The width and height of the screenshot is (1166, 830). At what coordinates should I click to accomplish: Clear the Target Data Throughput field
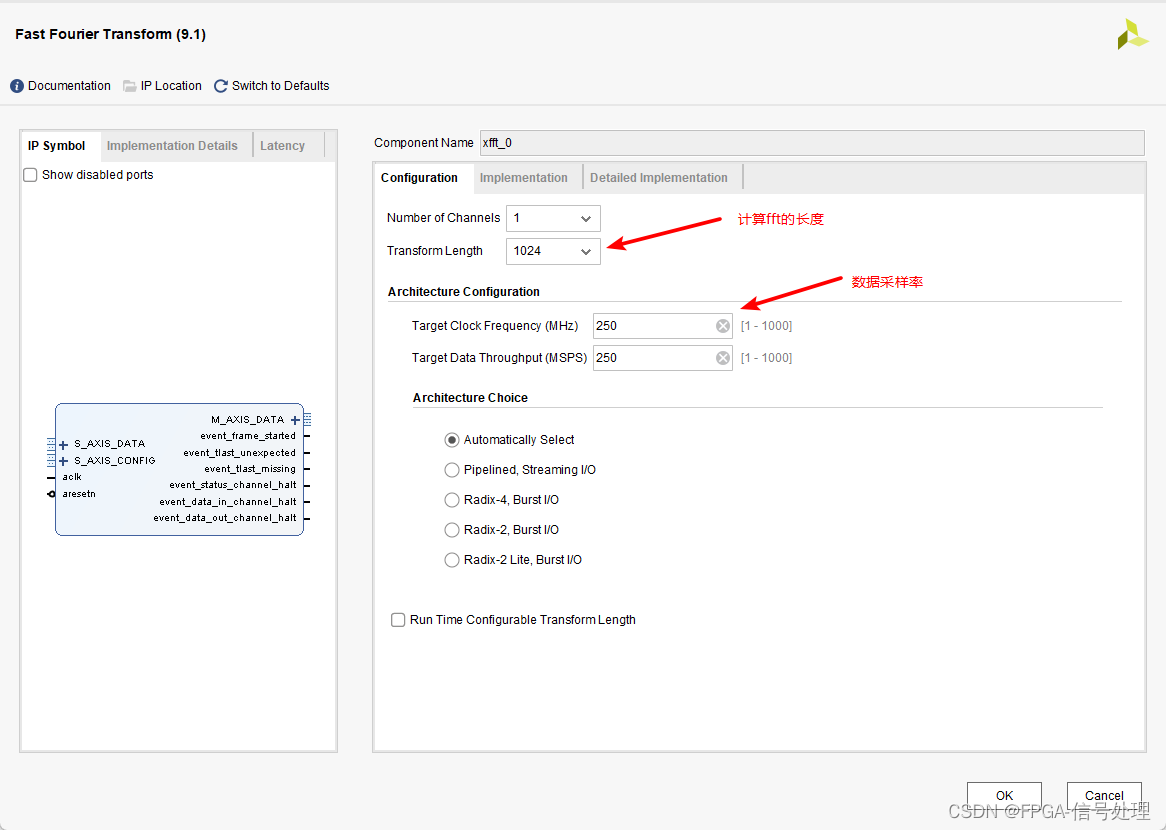pos(723,358)
